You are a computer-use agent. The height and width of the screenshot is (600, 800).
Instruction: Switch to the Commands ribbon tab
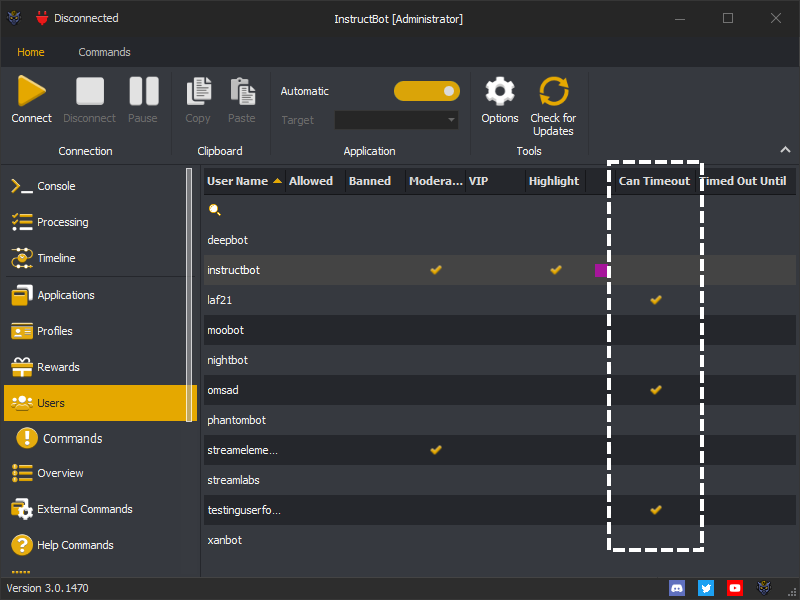tap(104, 52)
